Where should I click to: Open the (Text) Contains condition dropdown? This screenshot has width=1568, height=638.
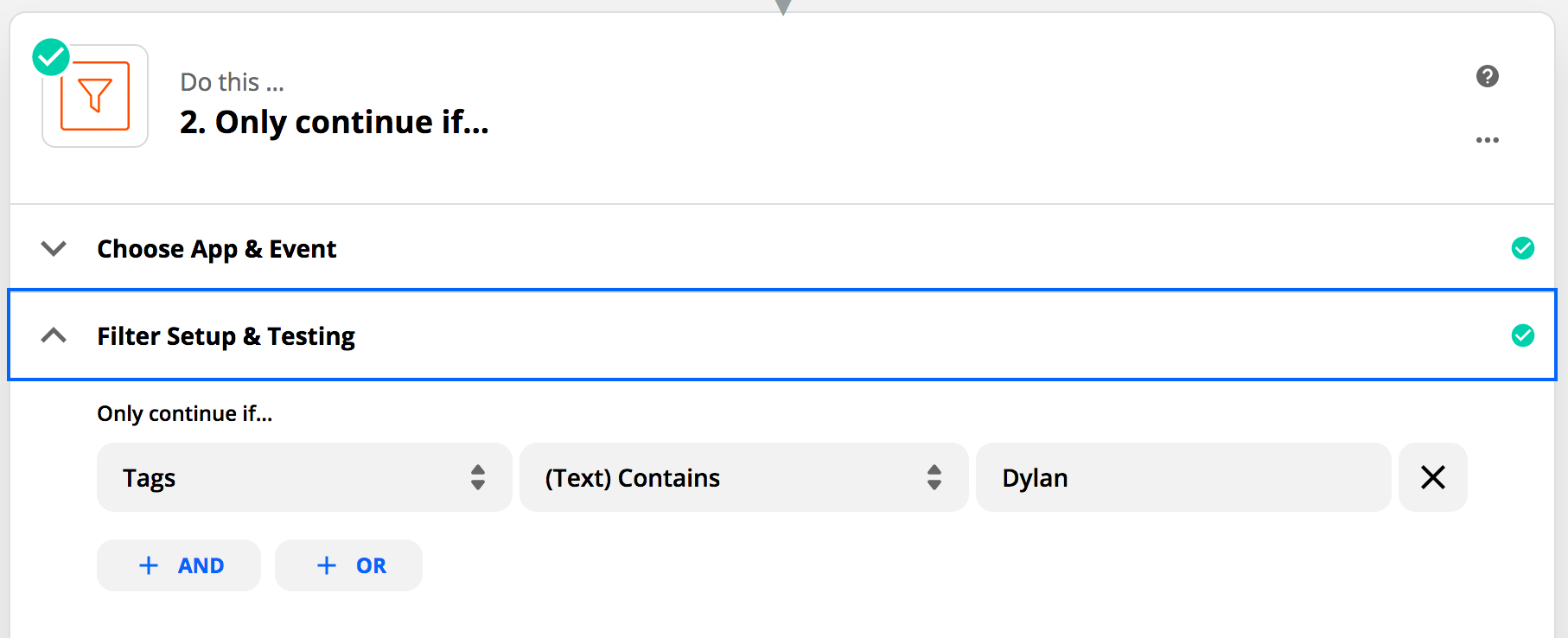pyautogui.click(x=743, y=477)
